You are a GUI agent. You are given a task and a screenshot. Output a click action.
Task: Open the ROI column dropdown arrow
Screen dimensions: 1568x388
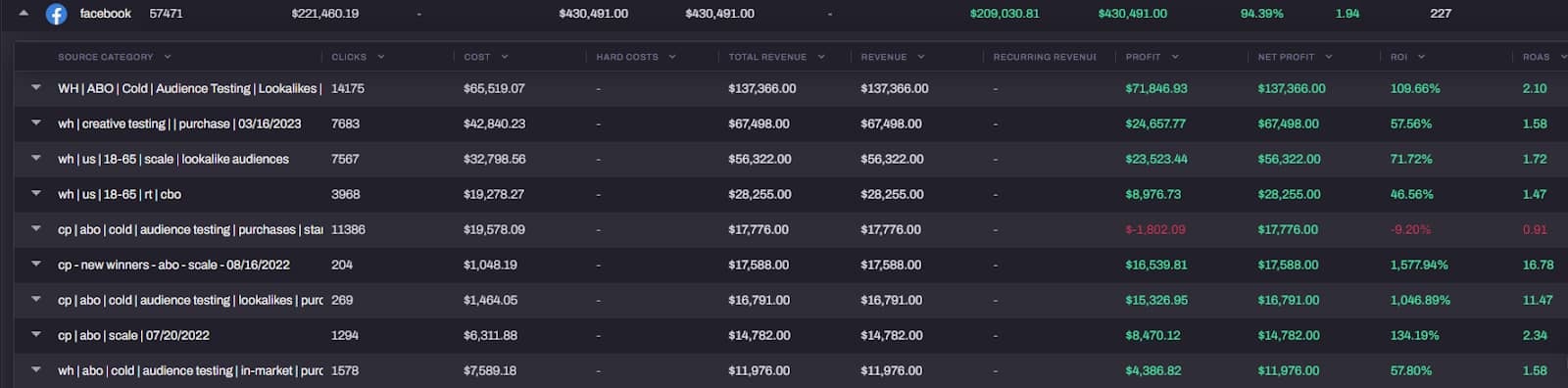(1421, 57)
